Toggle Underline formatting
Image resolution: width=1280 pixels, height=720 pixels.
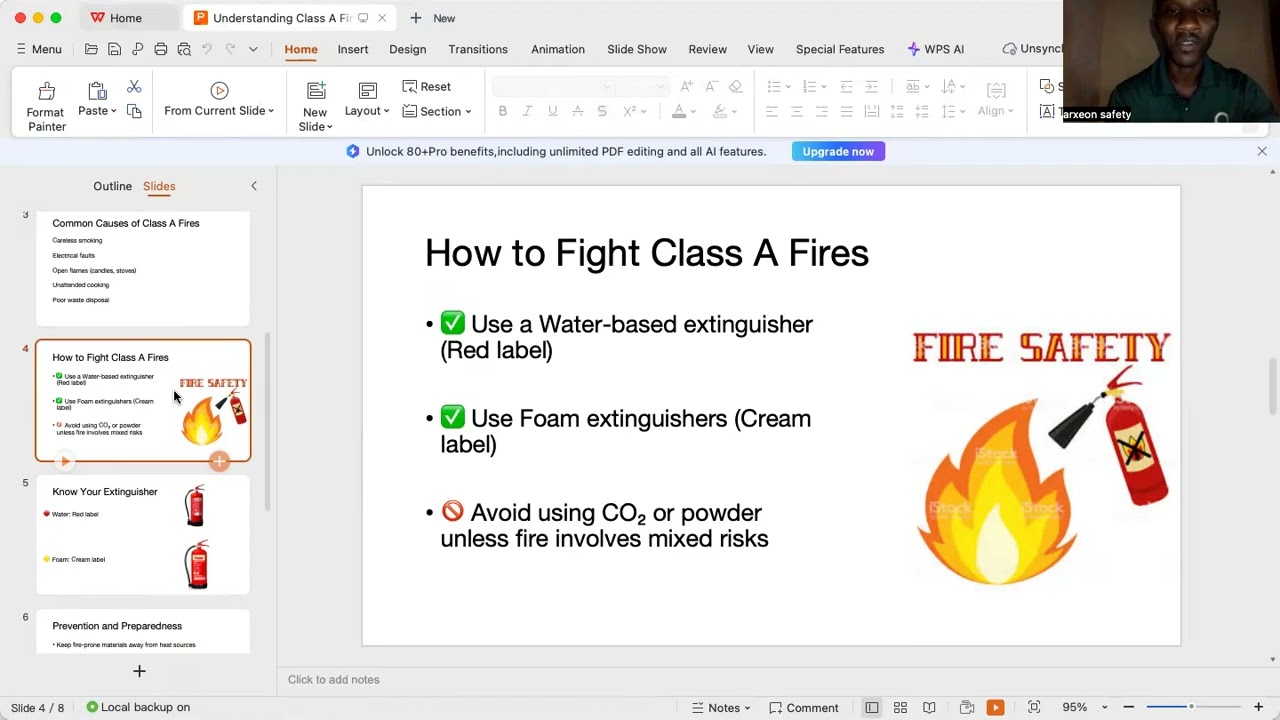click(552, 111)
